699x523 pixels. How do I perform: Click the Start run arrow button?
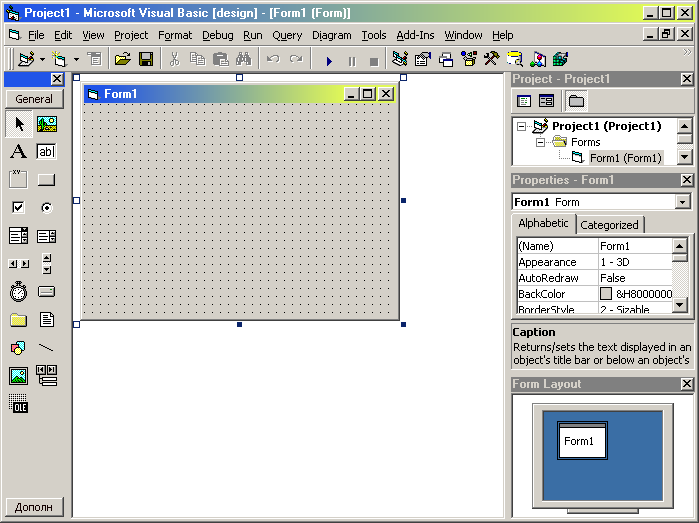pos(329,60)
